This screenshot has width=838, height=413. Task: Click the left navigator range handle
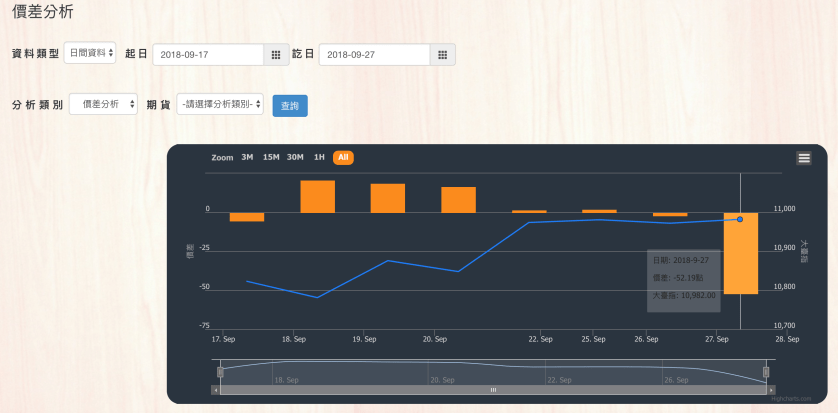[220, 372]
